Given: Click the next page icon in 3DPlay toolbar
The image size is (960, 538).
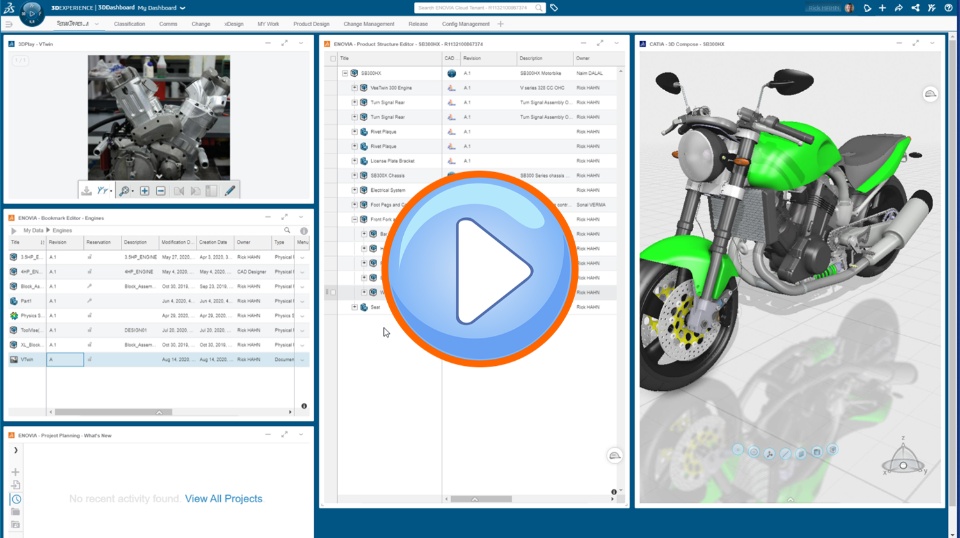Looking at the screenshot, I should pyautogui.click(x=195, y=191).
